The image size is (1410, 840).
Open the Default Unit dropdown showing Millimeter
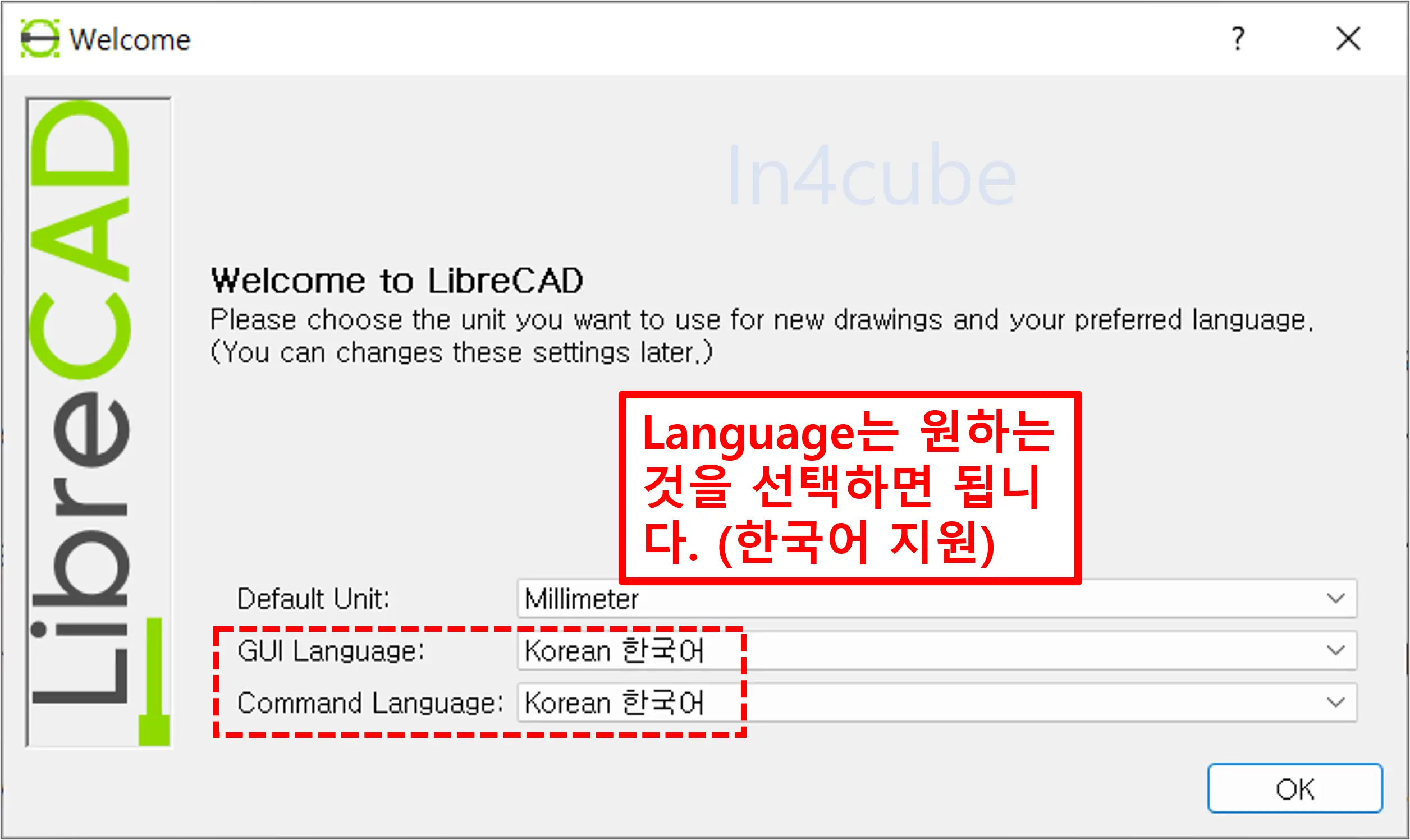tap(937, 598)
